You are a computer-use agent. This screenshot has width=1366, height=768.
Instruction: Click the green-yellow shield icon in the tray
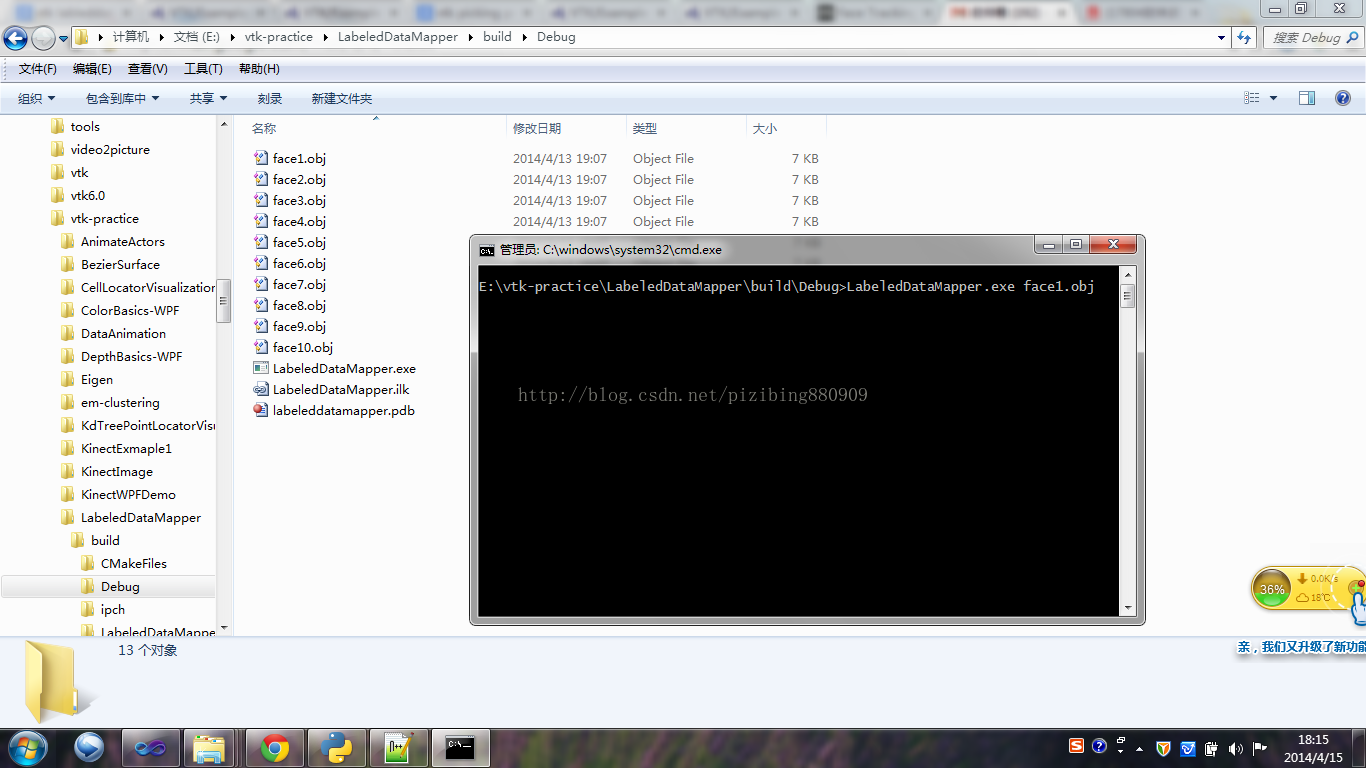1164,748
